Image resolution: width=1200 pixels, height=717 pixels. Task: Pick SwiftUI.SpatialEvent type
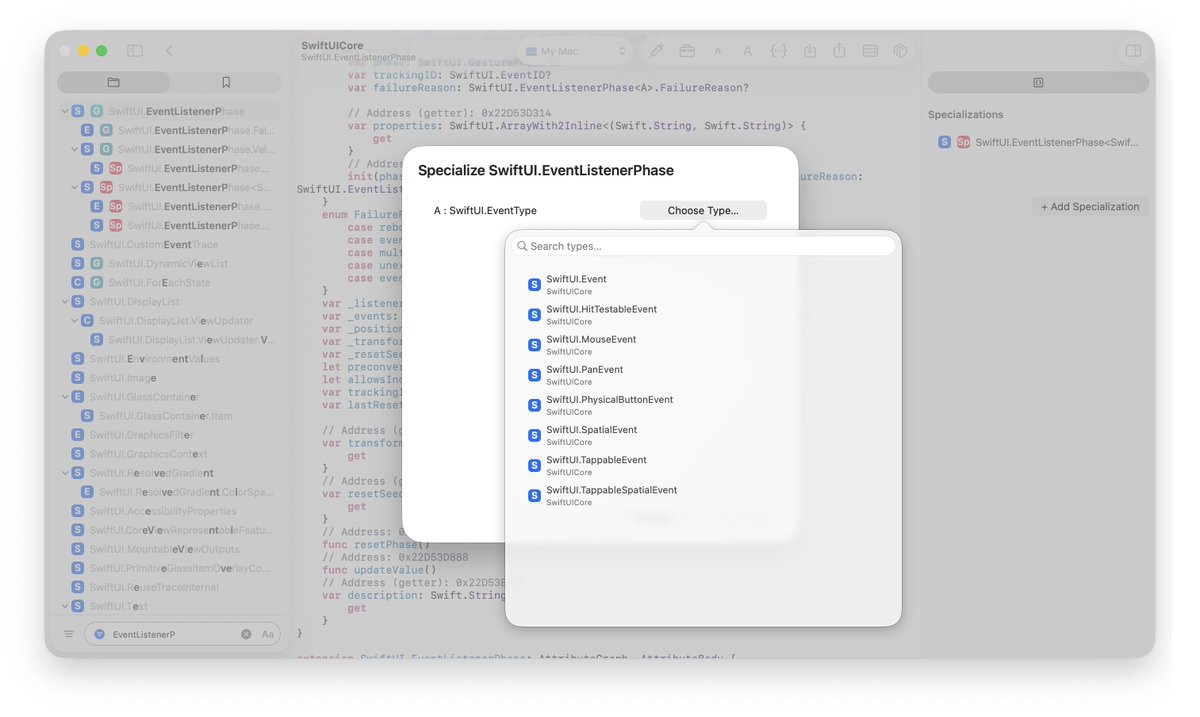click(x=703, y=435)
